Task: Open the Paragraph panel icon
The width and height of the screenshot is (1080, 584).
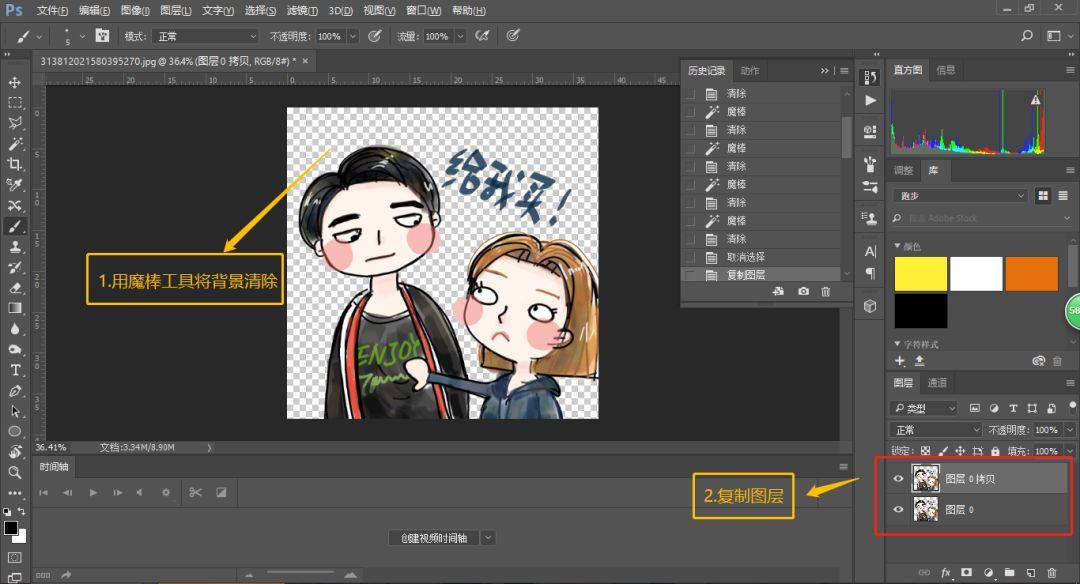Action: 870,274
